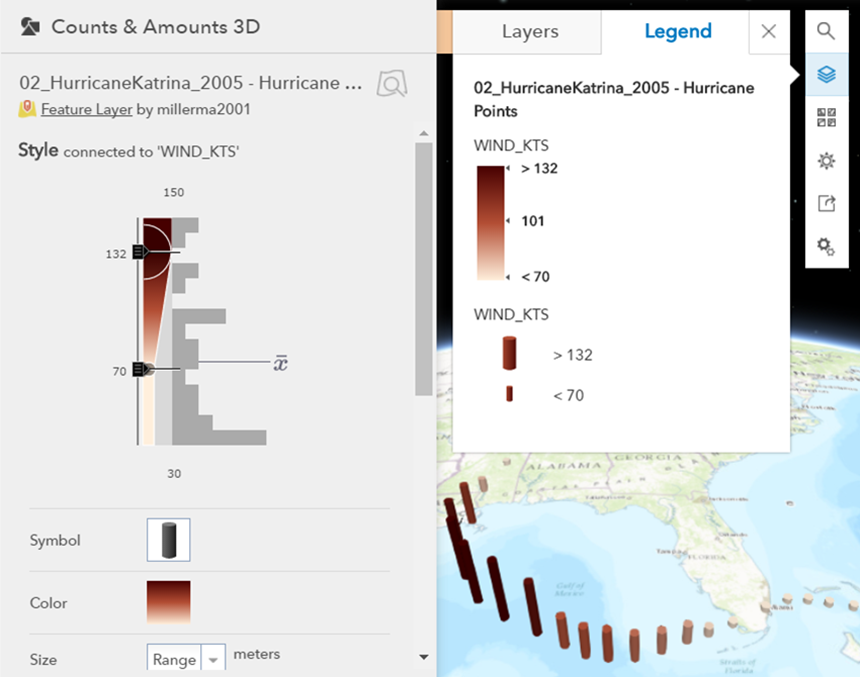
Task: Click the scroll up arrow of style panel
Action: point(424,134)
